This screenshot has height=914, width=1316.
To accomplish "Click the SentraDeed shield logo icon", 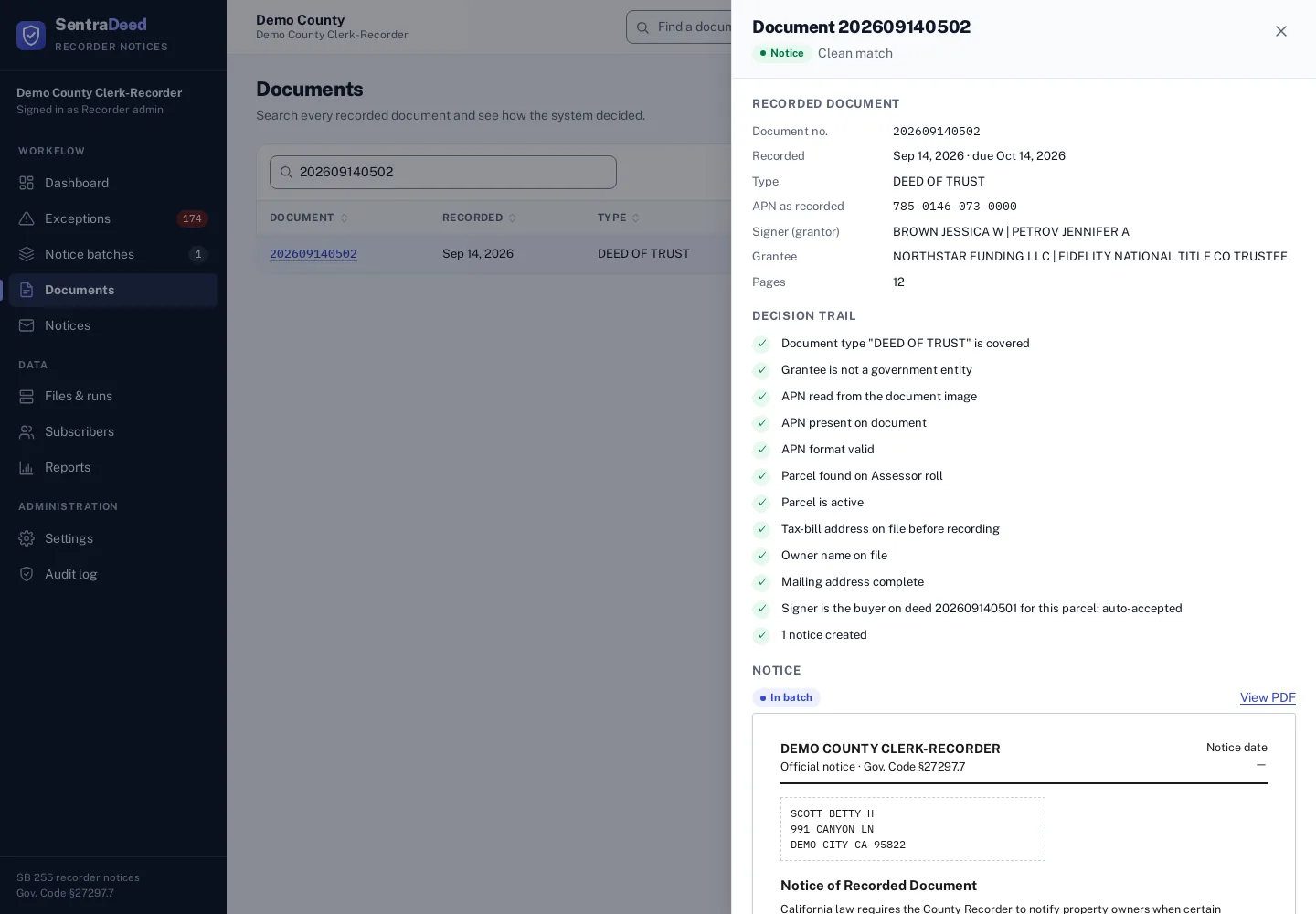I will pos(31,35).
